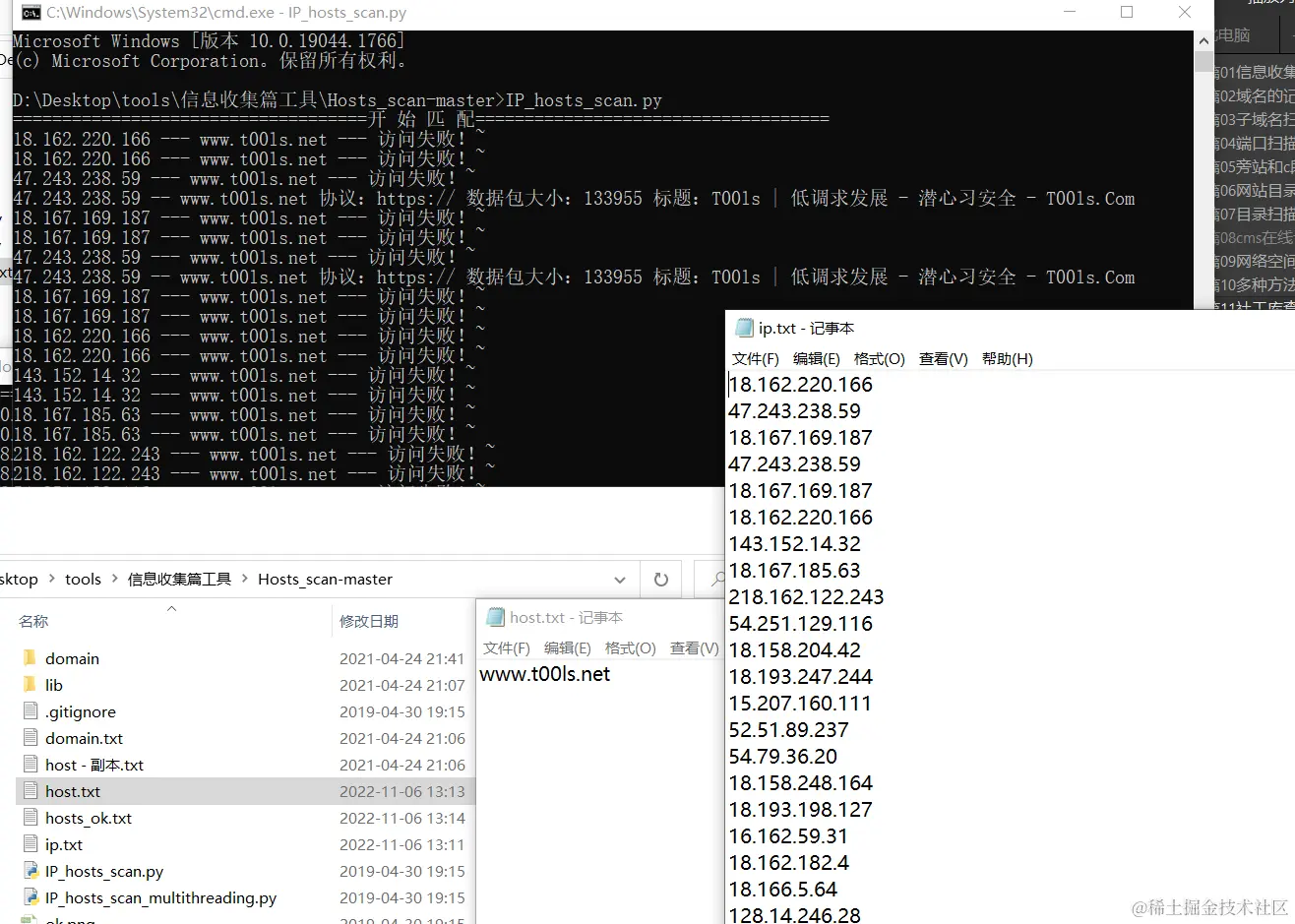
Task: Click the sort arrow above the 名称 column
Action: point(171,609)
